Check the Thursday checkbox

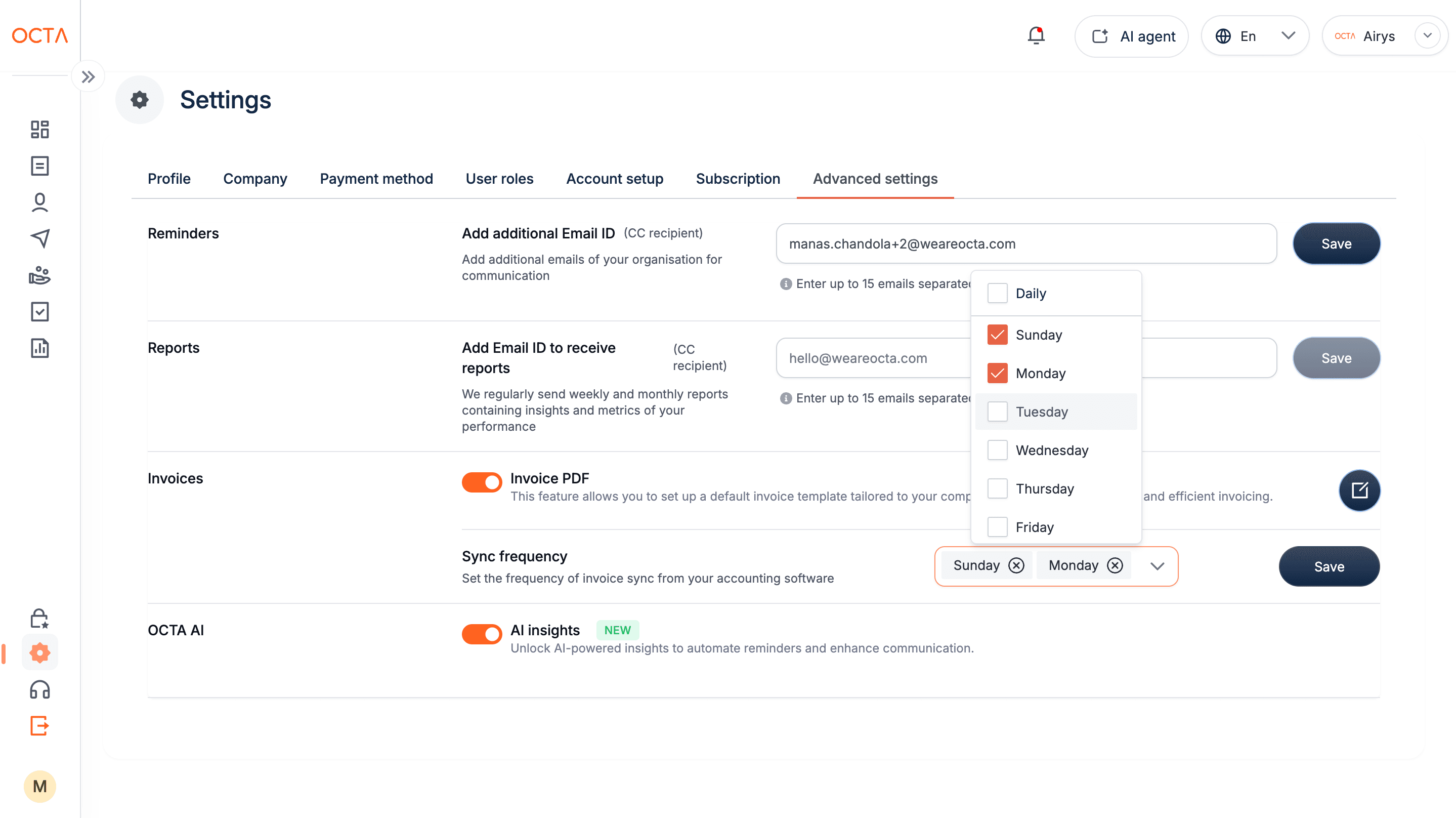[x=997, y=488]
